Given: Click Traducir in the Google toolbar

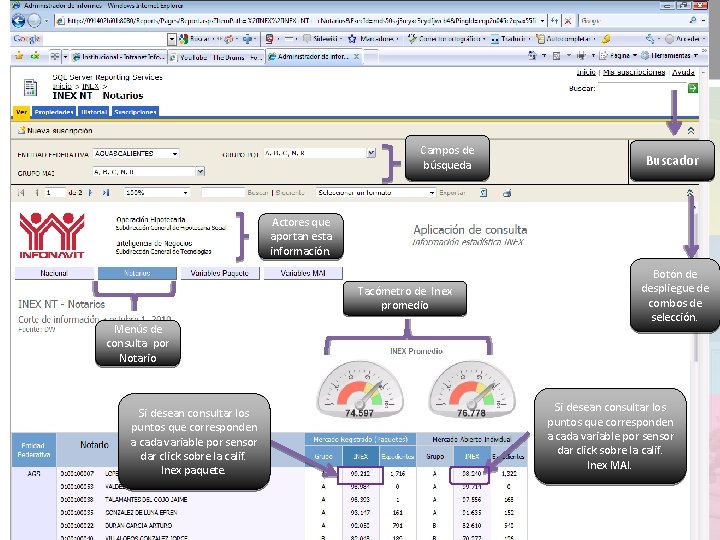Looking at the screenshot, I should point(511,39).
